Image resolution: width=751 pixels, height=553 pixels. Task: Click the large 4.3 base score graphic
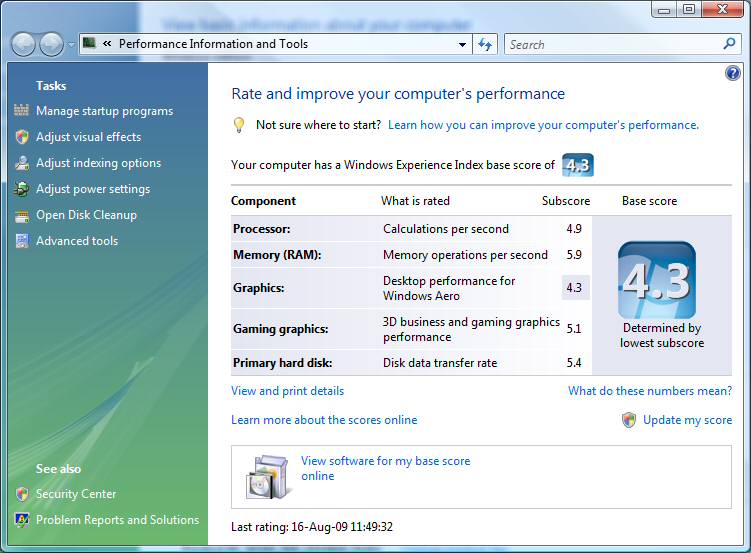657,280
